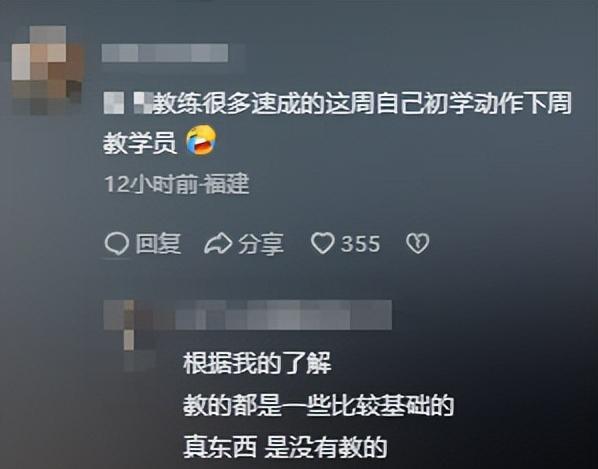Click the 分享 share label

[x=261, y=244]
